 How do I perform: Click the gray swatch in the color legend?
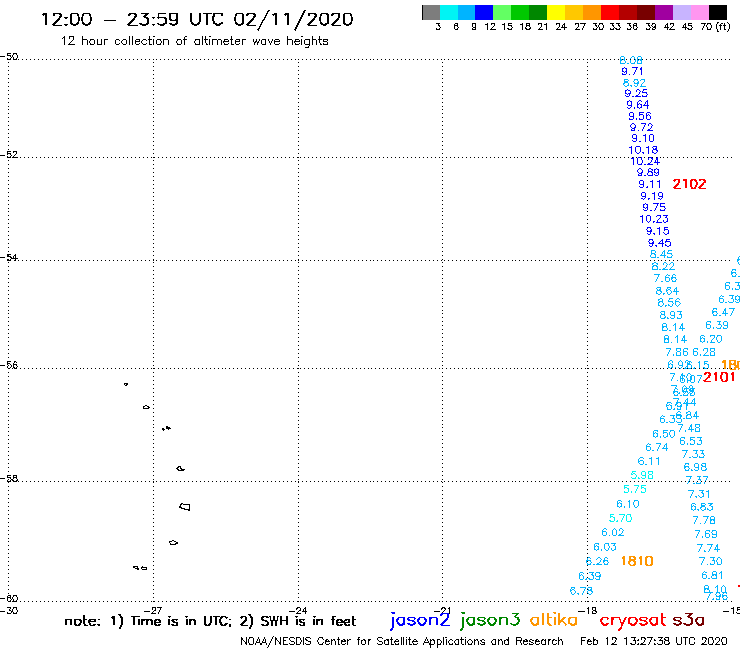[431, 13]
